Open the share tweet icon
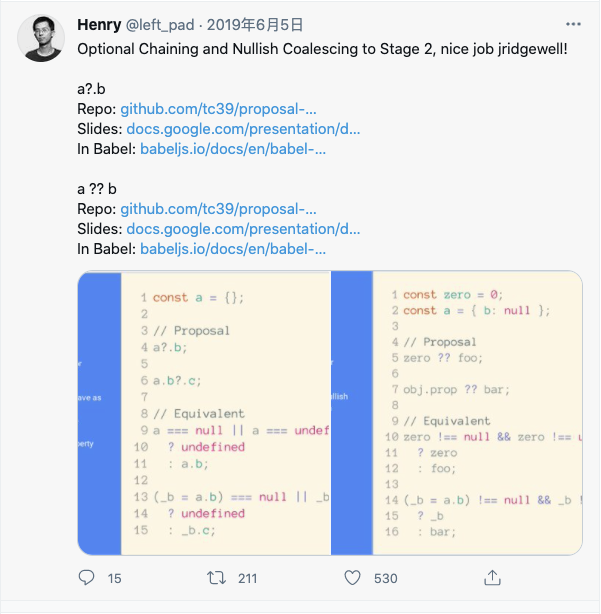Viewport: 601px width, 614px height. pyautogui.click(x=491, y=578)
